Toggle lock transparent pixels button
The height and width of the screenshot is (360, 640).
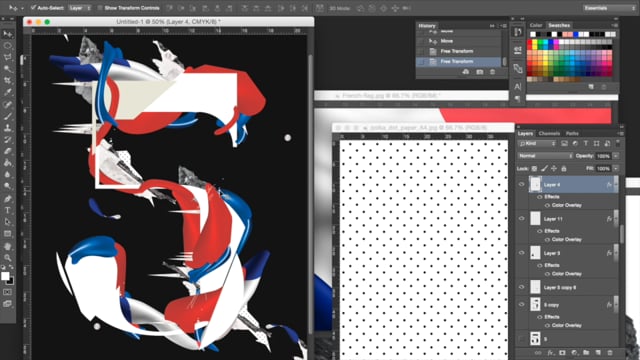[534, 168]
